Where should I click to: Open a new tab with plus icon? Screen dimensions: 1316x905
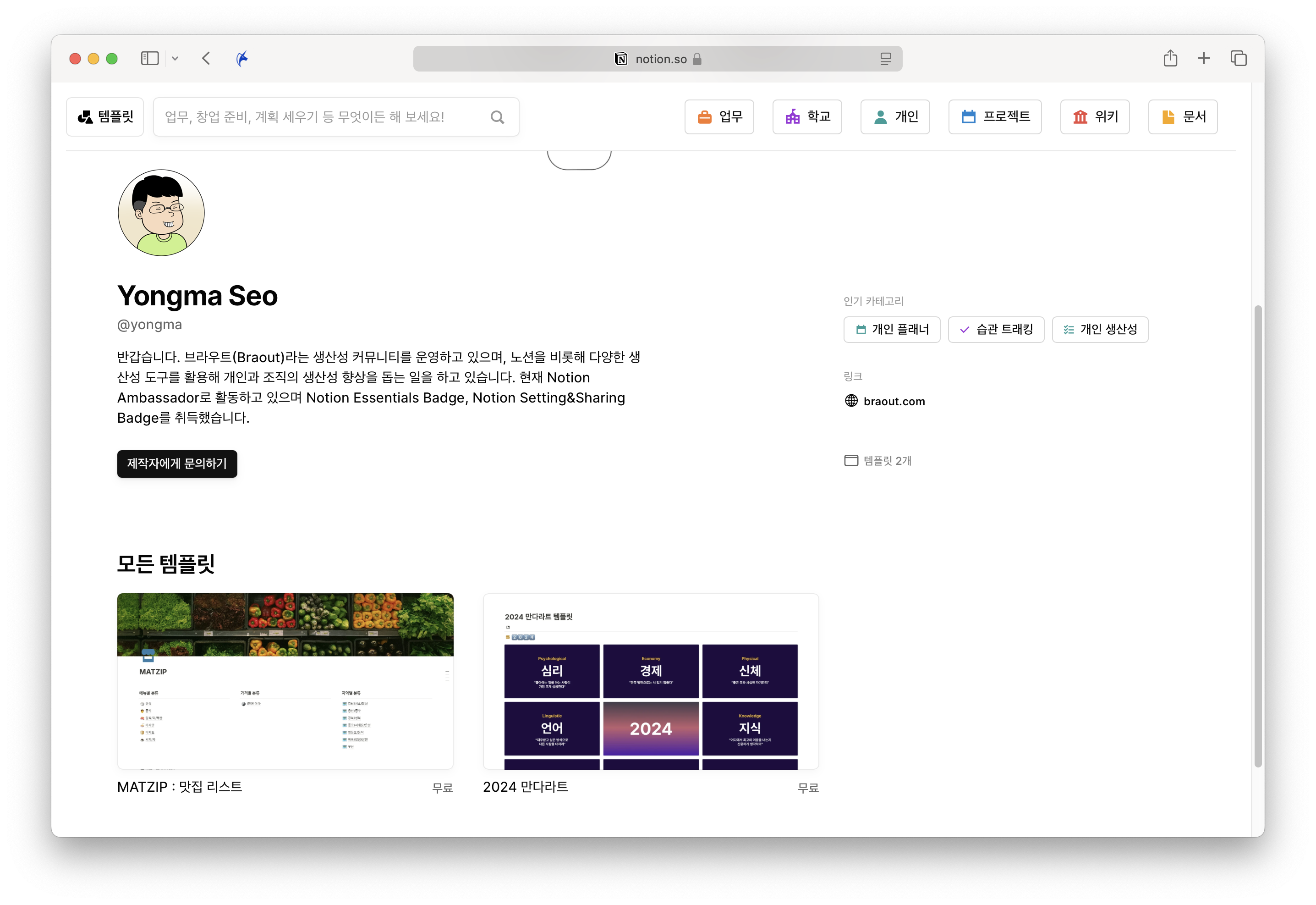pos(1204,58)
